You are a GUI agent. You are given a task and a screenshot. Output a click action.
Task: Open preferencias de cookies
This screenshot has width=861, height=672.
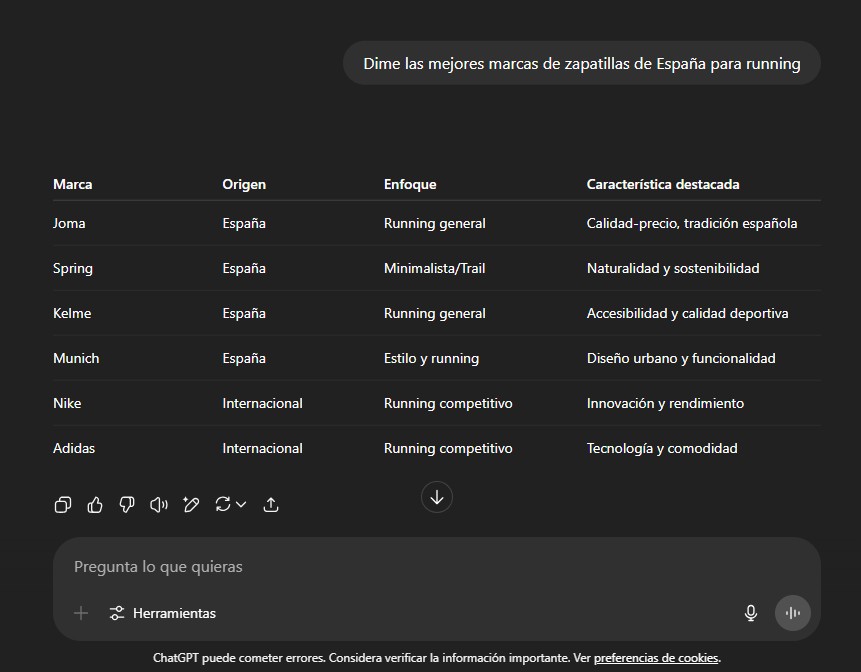coord(655,658)
